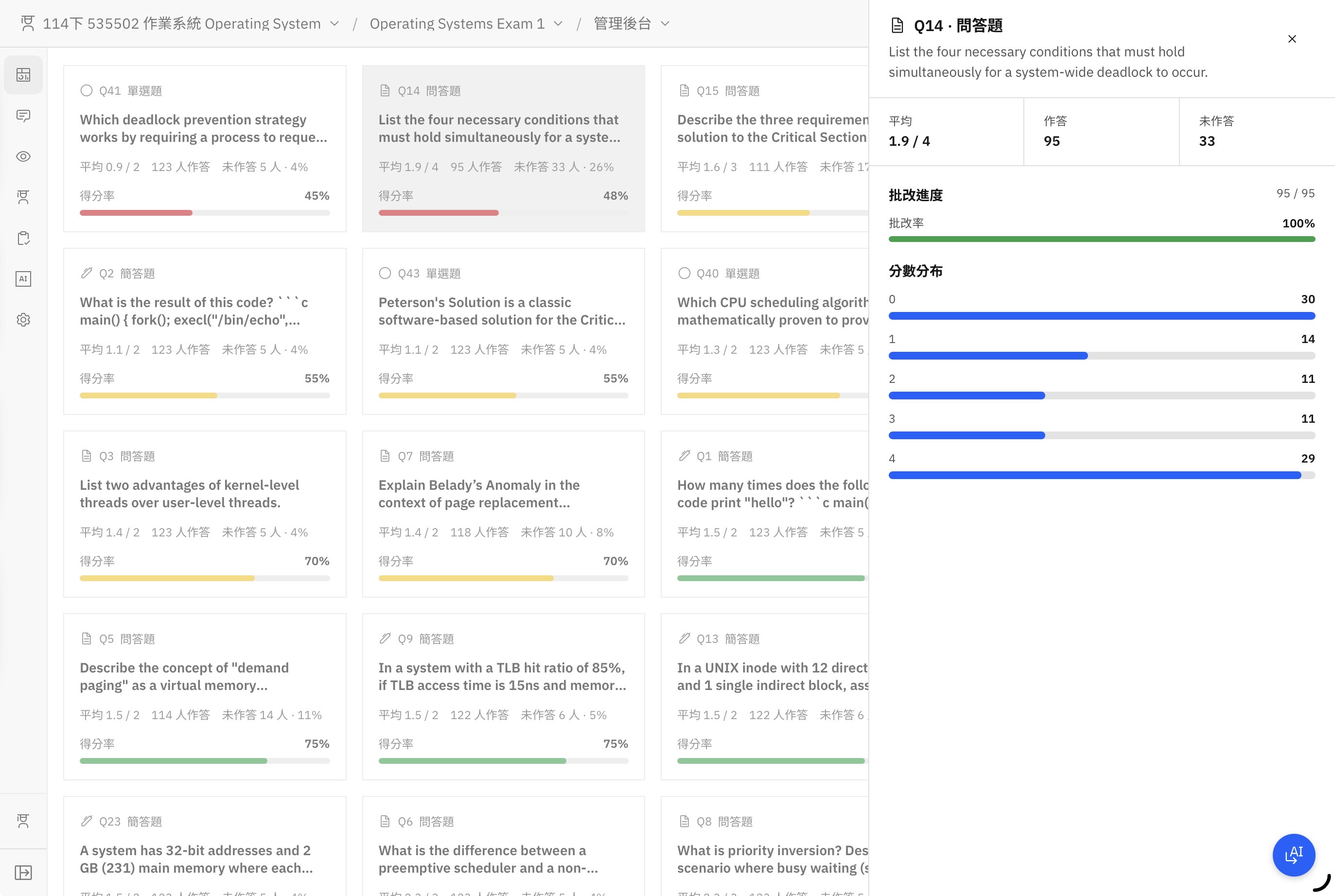Open the settings gear in sidebar
The image size is (1335, 896).
pos(23,320)
